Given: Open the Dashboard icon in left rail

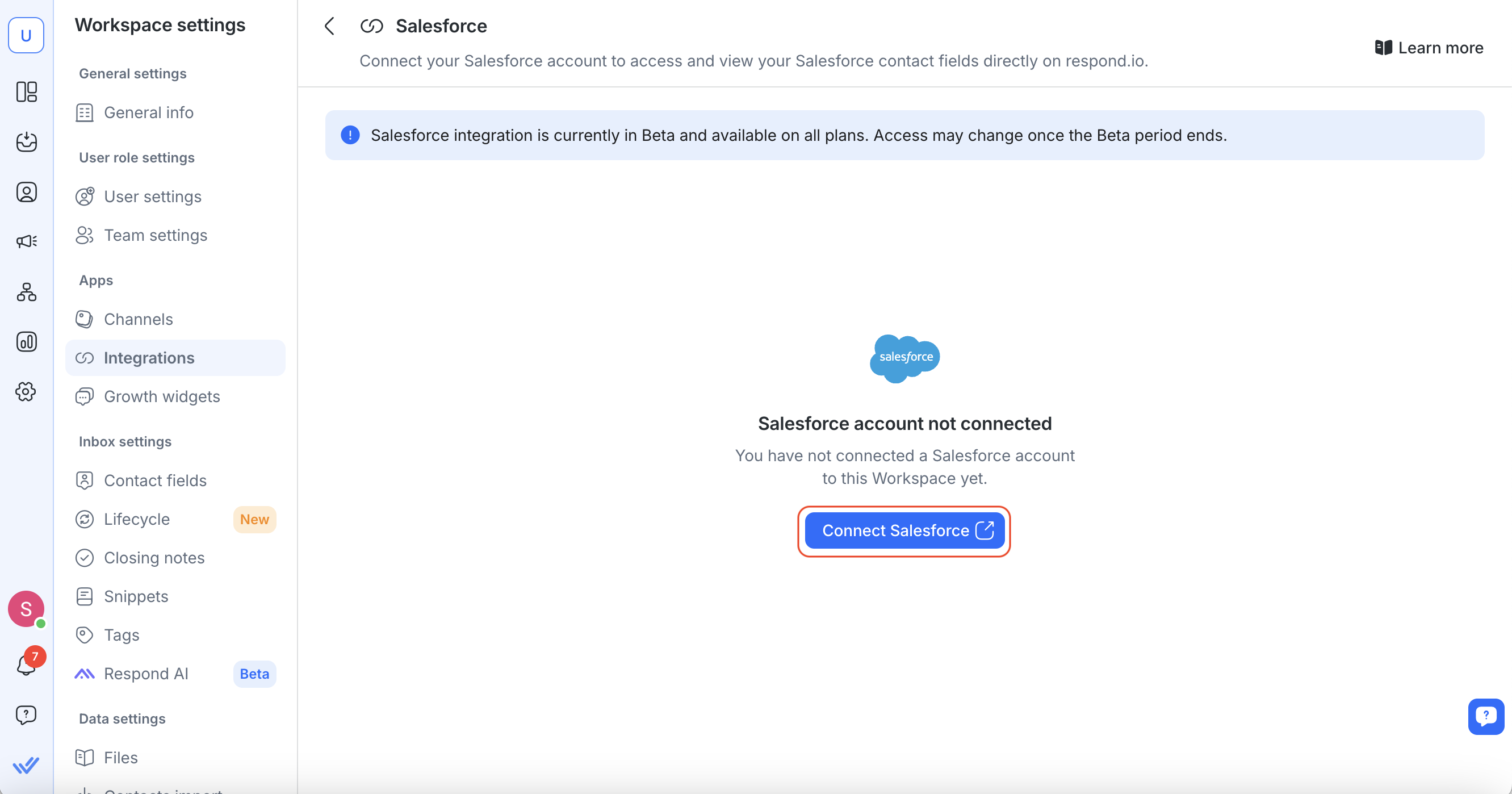Looking at the screenshot, I should 27,91.
